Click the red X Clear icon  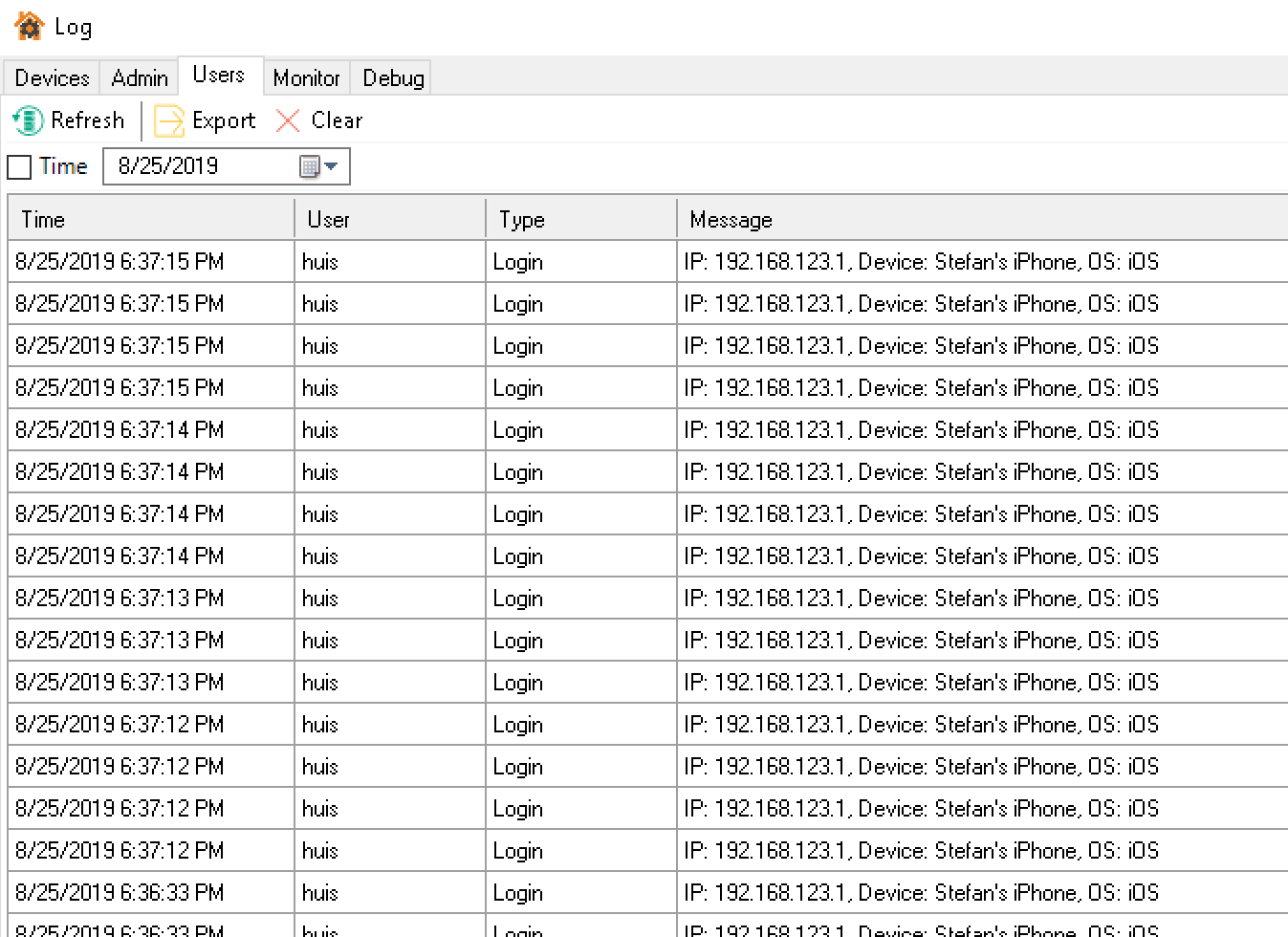[288, 120]
